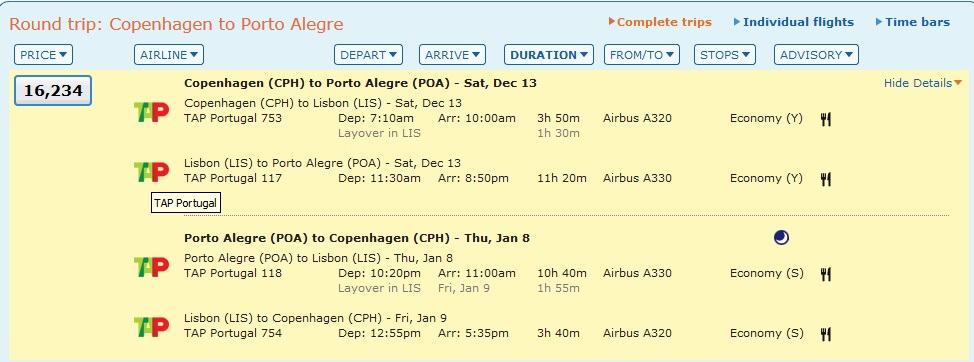Open the DEPART time dropdown

tap(368, 55)
